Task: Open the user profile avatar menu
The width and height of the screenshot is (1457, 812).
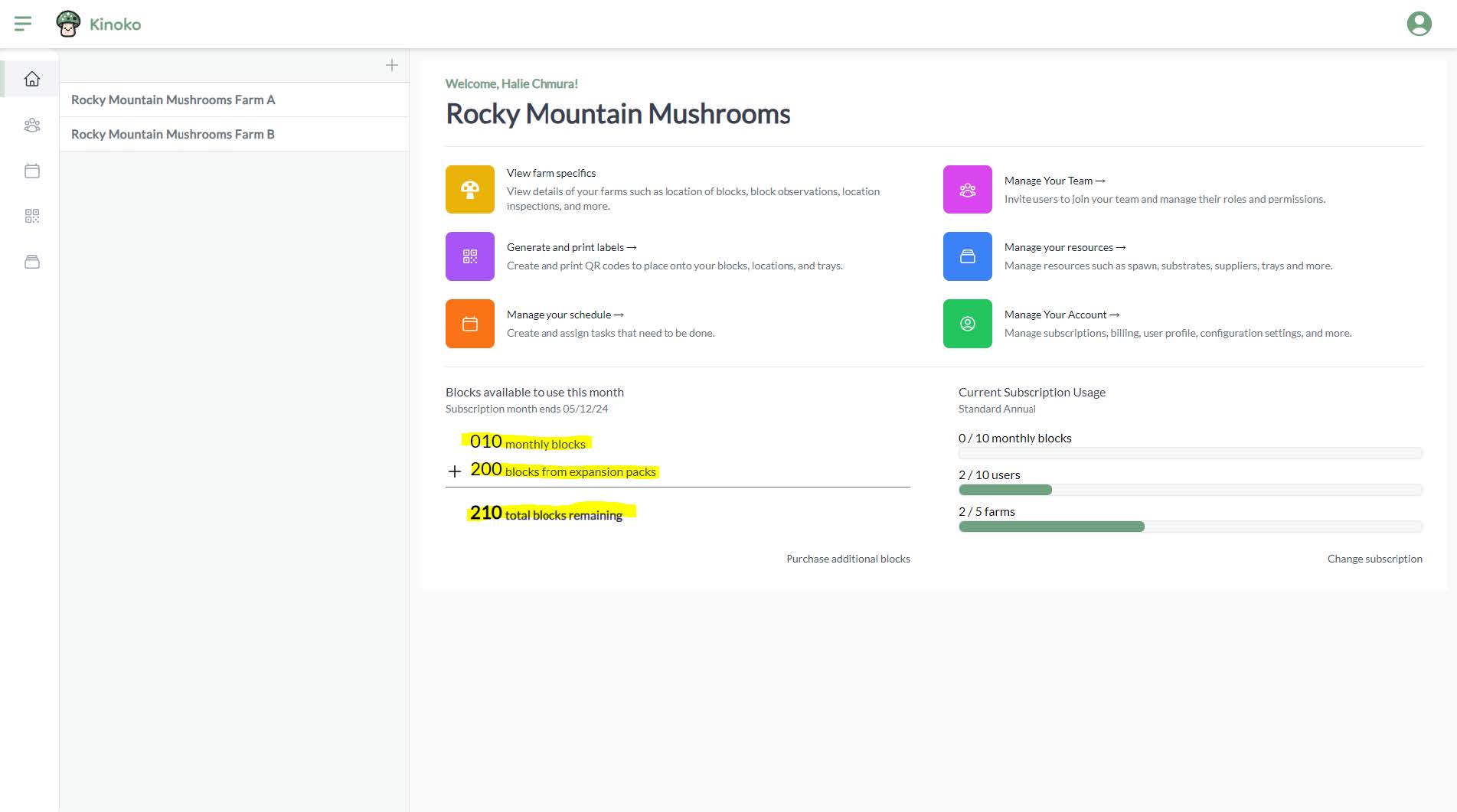Action: pos(1419,24)
